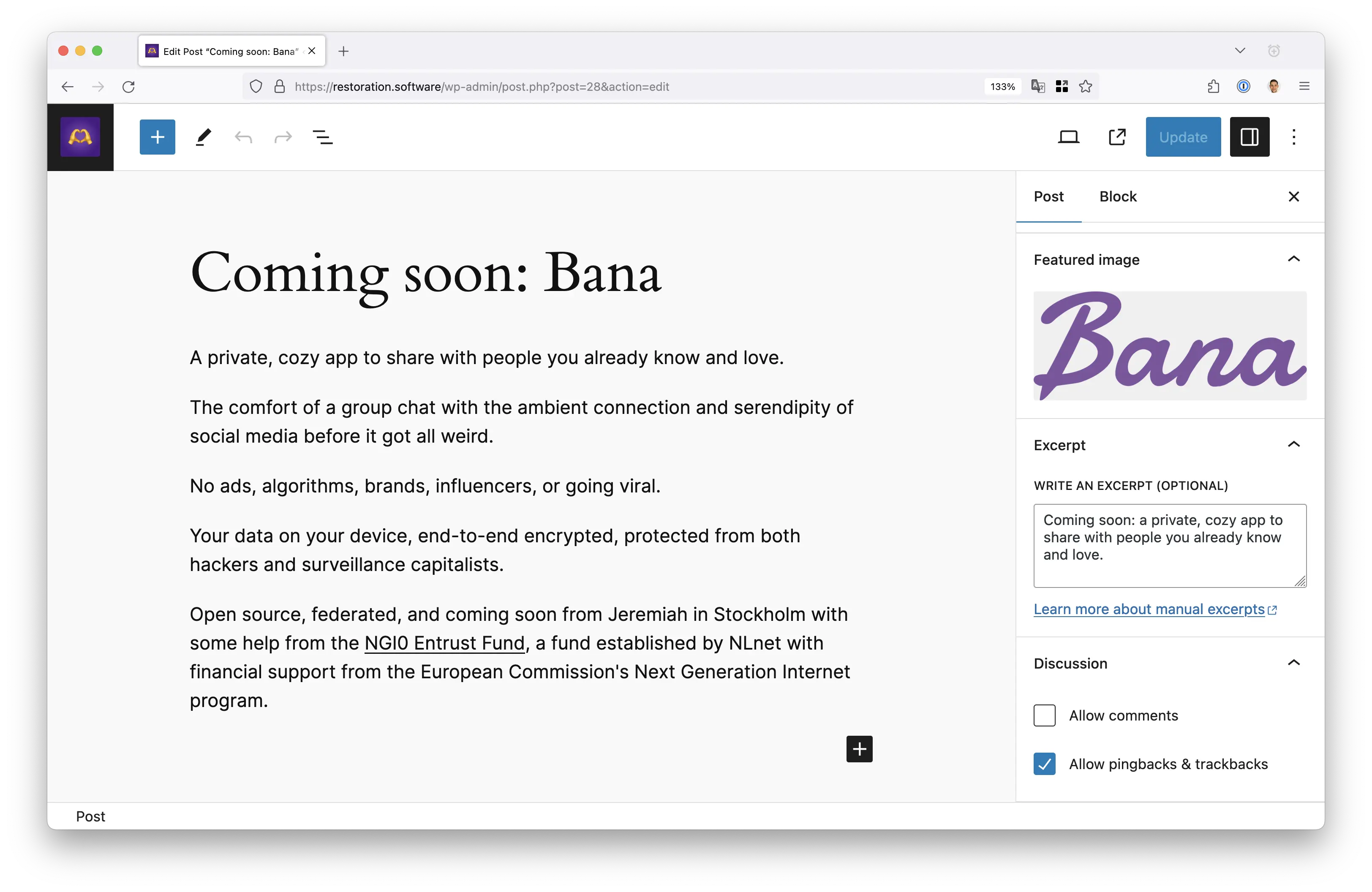1372x892 pixels.
Task: Redo the last change
Action: [x=283, y=136]
